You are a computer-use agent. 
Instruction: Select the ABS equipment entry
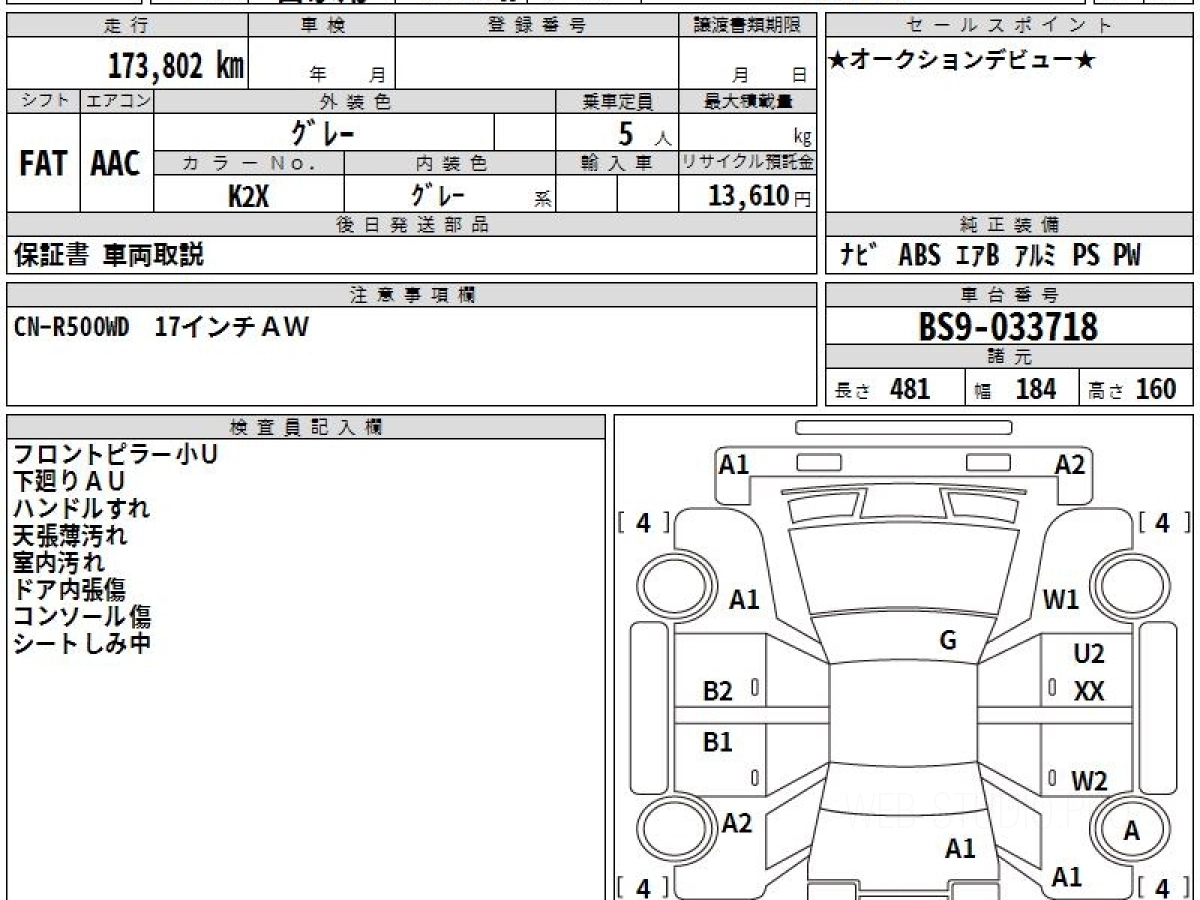919,255
